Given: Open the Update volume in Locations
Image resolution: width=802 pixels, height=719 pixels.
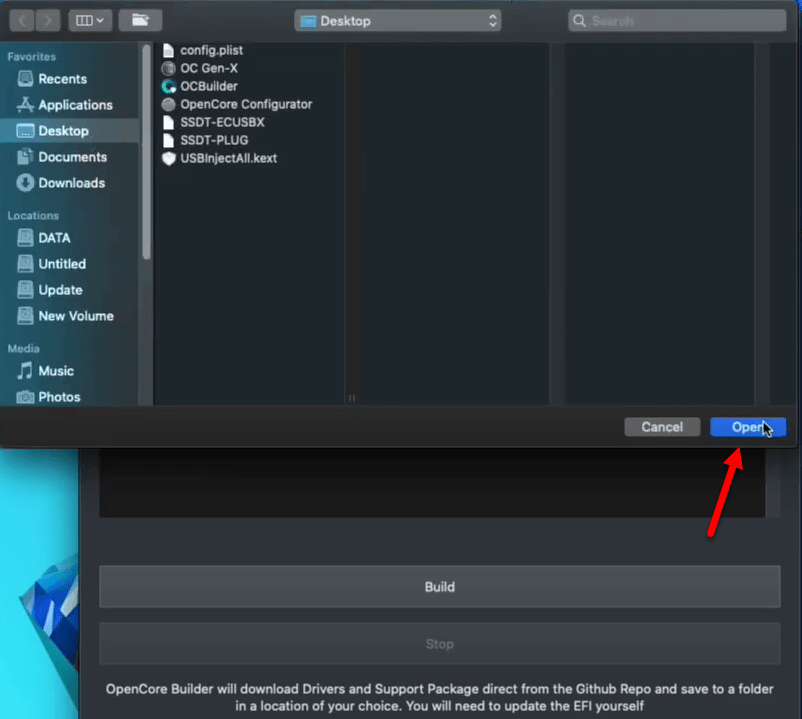Looking at the screenshot, I should point(69,290).
